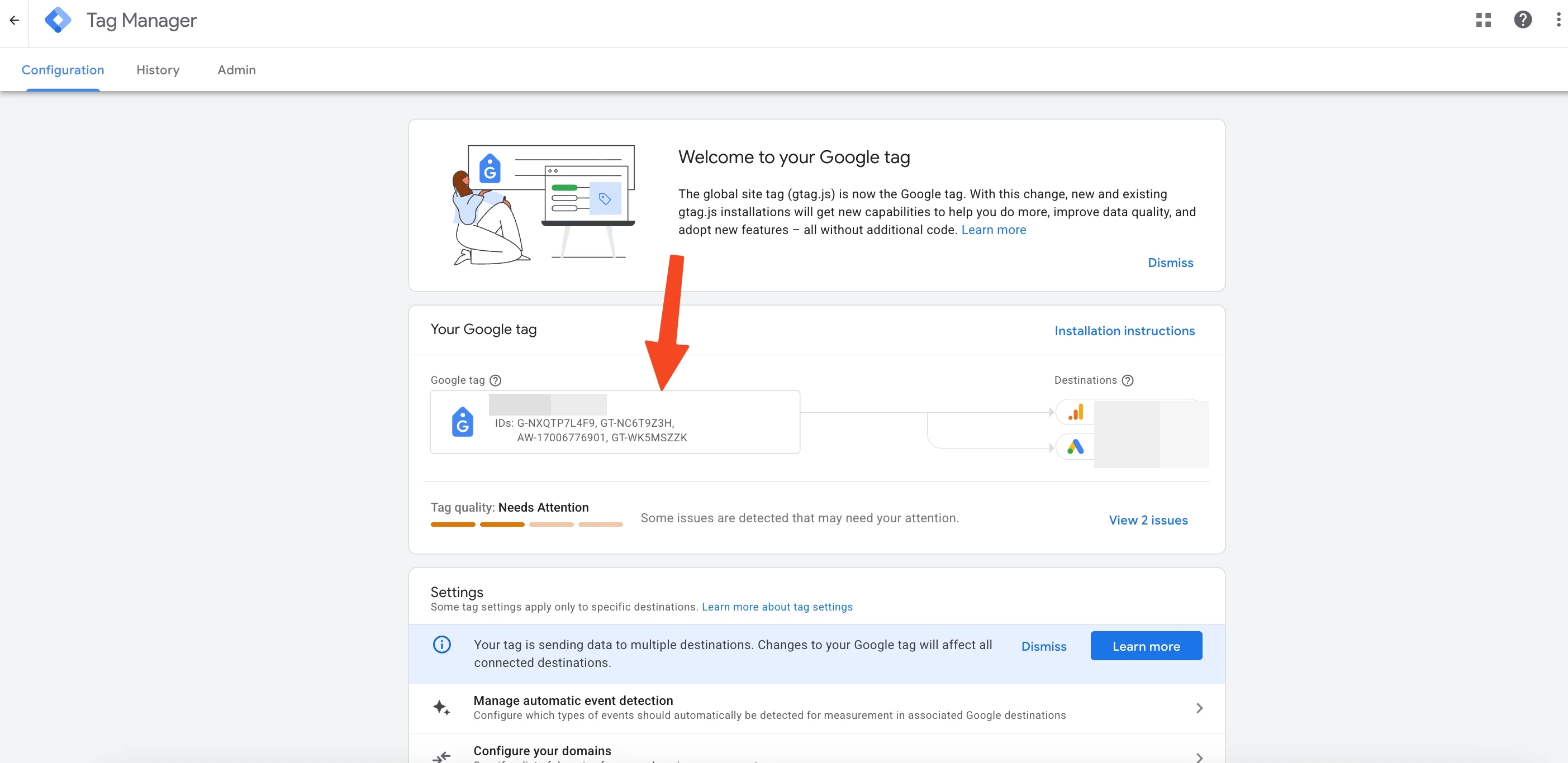Dismiss the welcome Google tag card
Screen dimensions: 1568x763
tap(1170, 263)
